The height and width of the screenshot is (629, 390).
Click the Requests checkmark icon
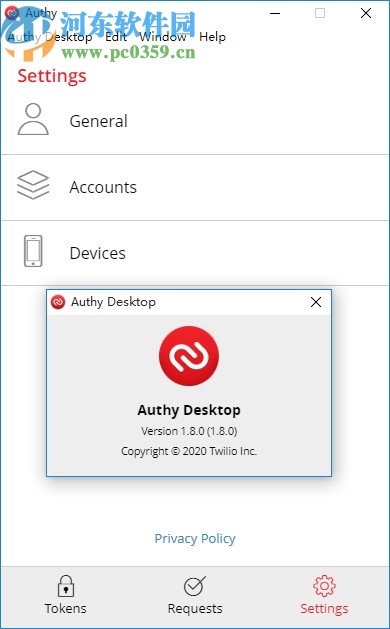pos(195,586)
